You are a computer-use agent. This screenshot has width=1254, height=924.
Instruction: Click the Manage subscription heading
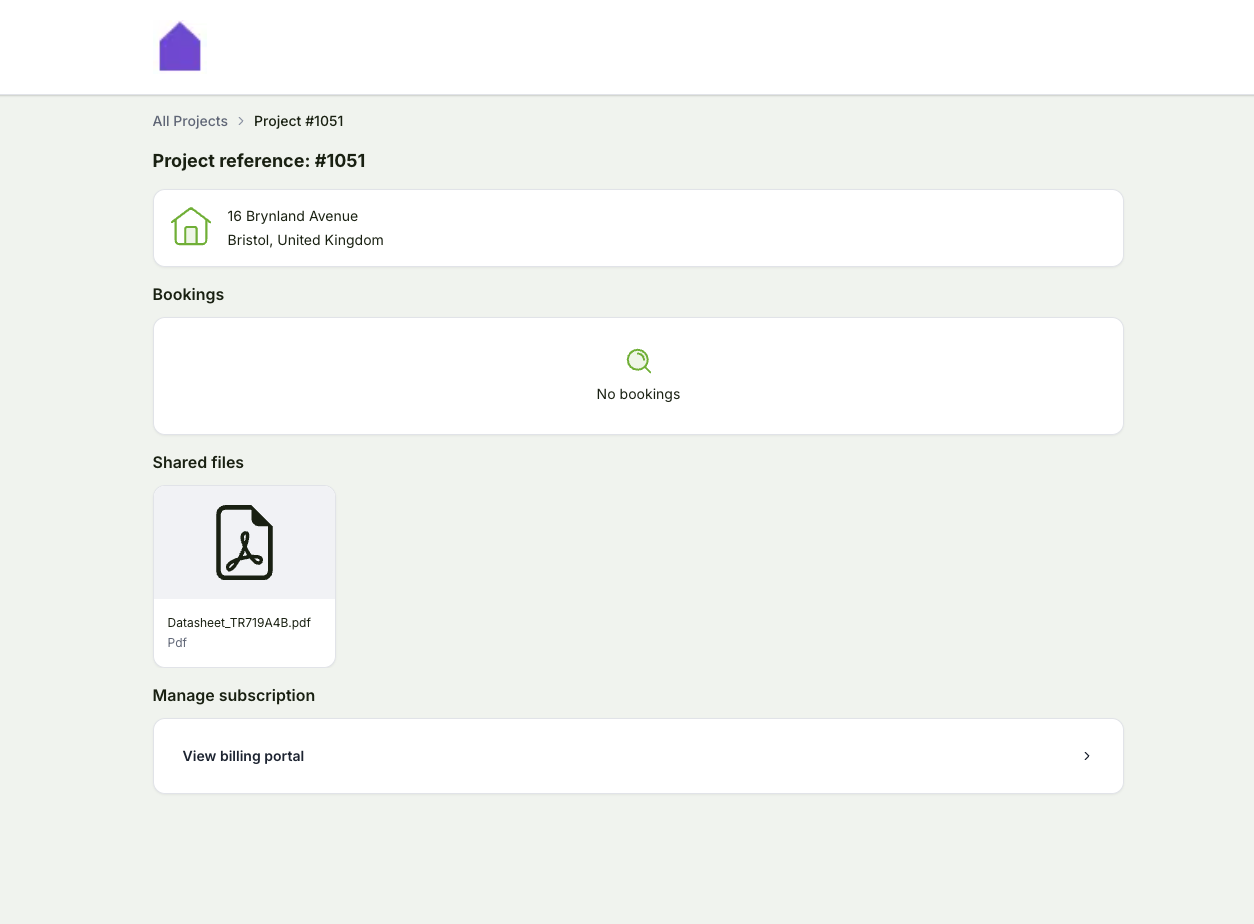coord(233,696)
